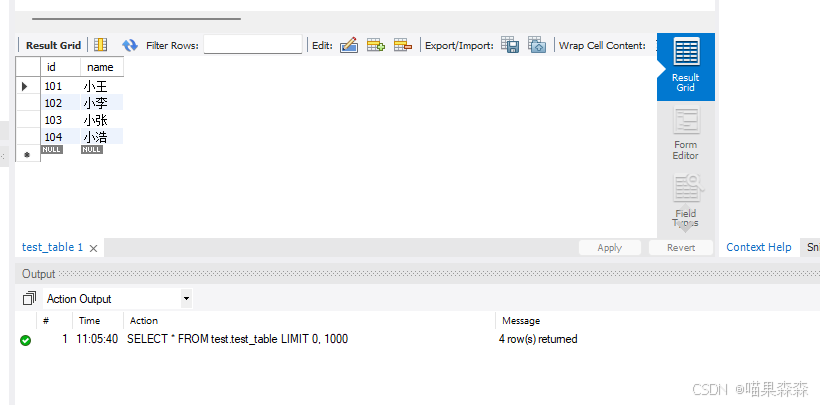The image size is (820, 405).
Task: Click the SELECT * FROM test.test_table action entry
Action: click(237, 339)
